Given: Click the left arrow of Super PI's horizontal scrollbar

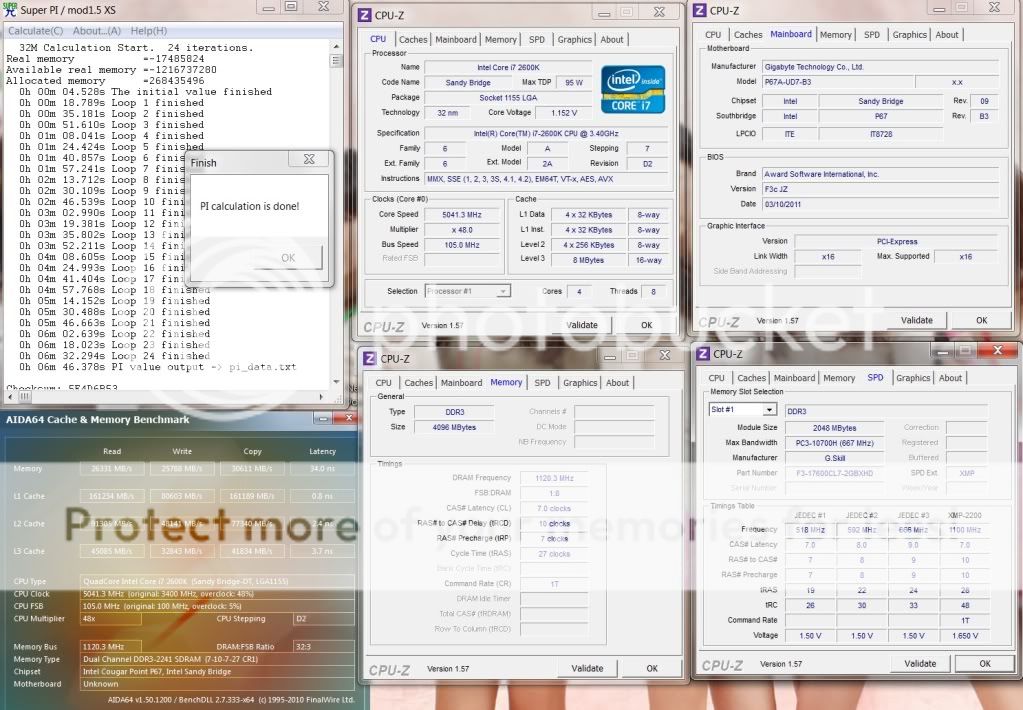Looking at the screenshot, I should click(x=12, y=396).
